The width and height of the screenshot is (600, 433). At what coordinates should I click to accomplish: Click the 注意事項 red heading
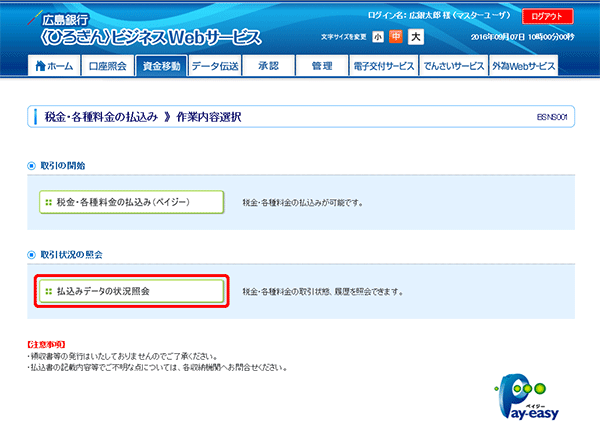pyautogui.click(x=46, y=344)
